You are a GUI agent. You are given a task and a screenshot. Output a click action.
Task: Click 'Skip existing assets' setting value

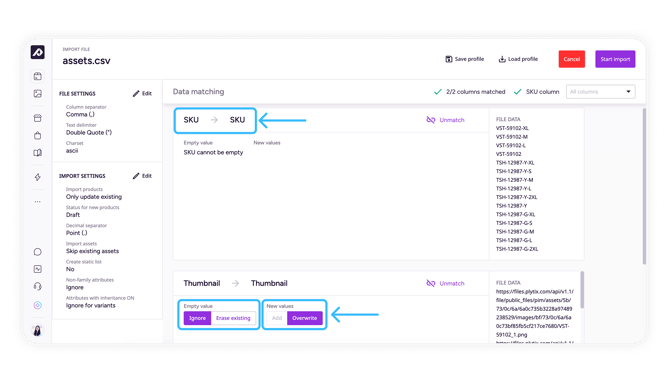point(92,251)
